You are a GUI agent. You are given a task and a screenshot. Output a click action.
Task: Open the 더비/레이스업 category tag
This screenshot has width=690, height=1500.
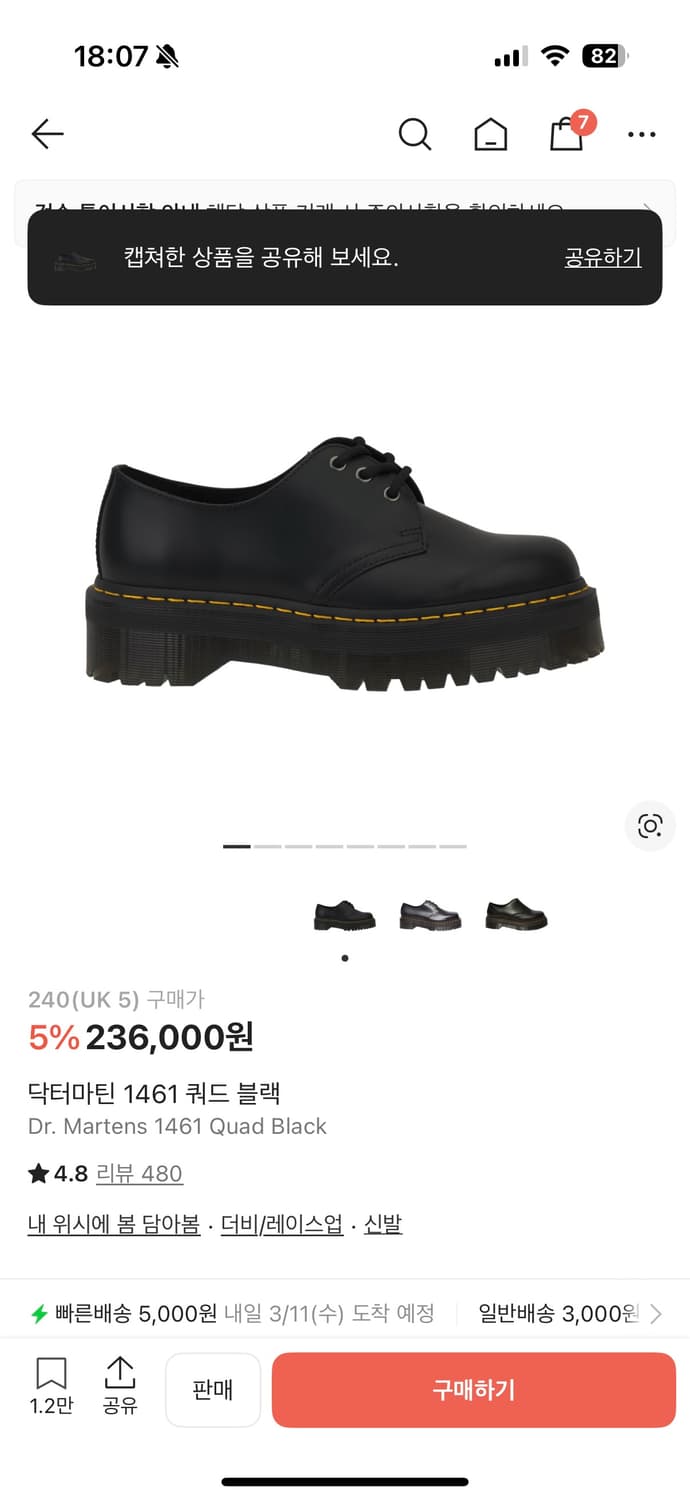coord(282,1224)
